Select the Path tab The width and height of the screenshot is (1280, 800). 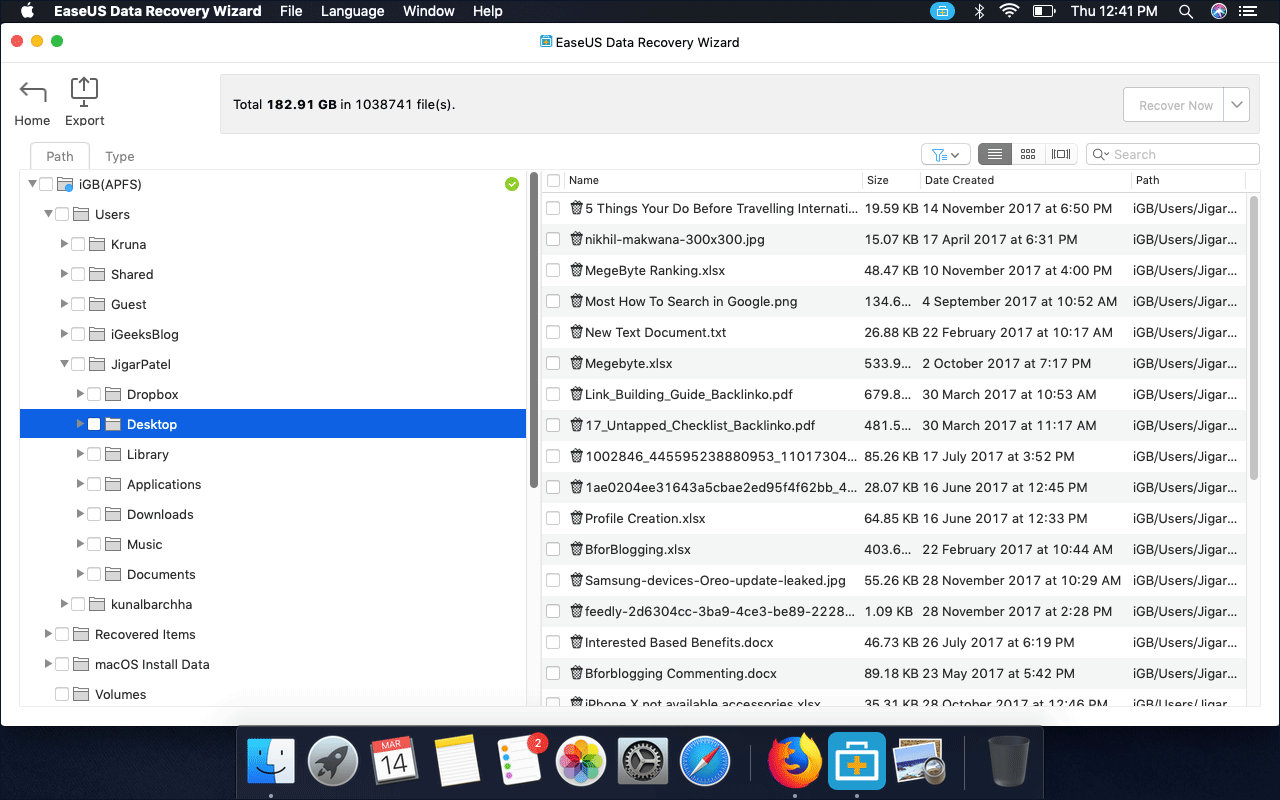pyautogui.click(x=60, y=156)
